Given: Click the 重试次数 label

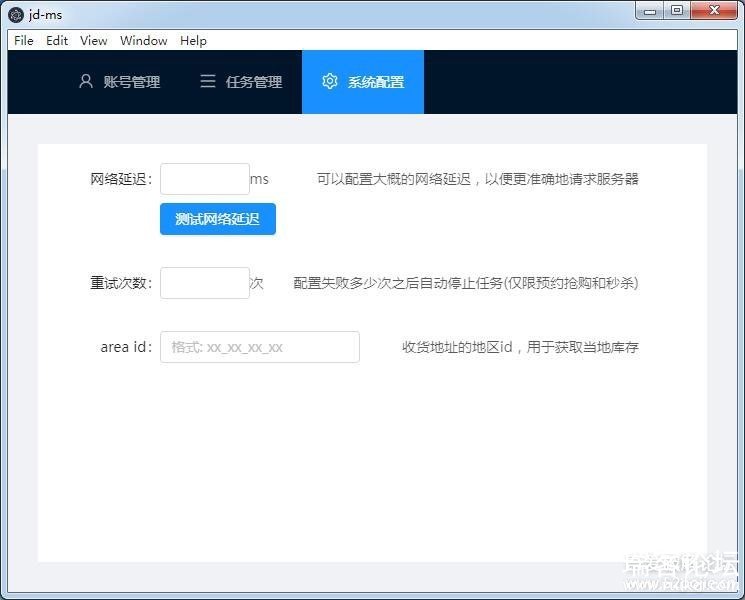Looking at the screenshot, I should [121, 283].
